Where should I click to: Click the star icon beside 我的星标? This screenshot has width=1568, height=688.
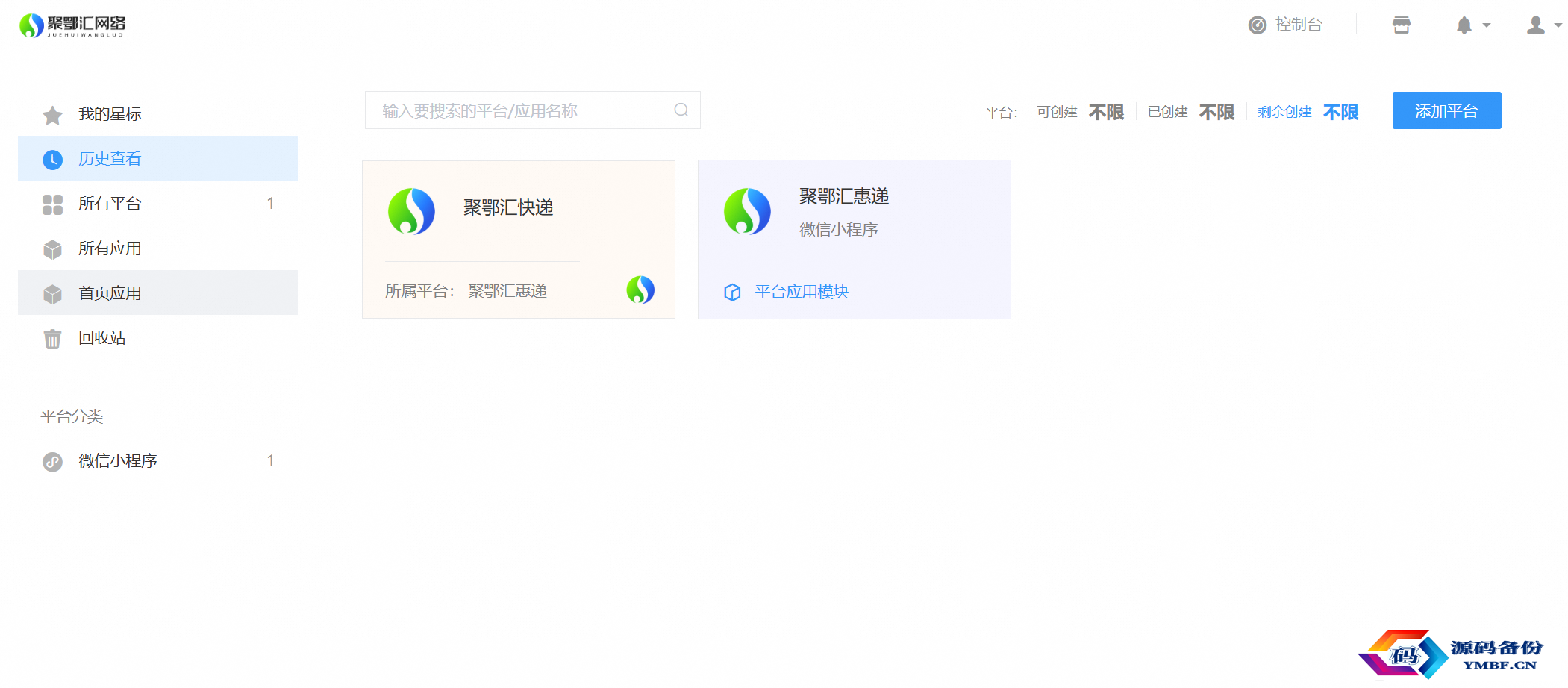pos(52,115)
